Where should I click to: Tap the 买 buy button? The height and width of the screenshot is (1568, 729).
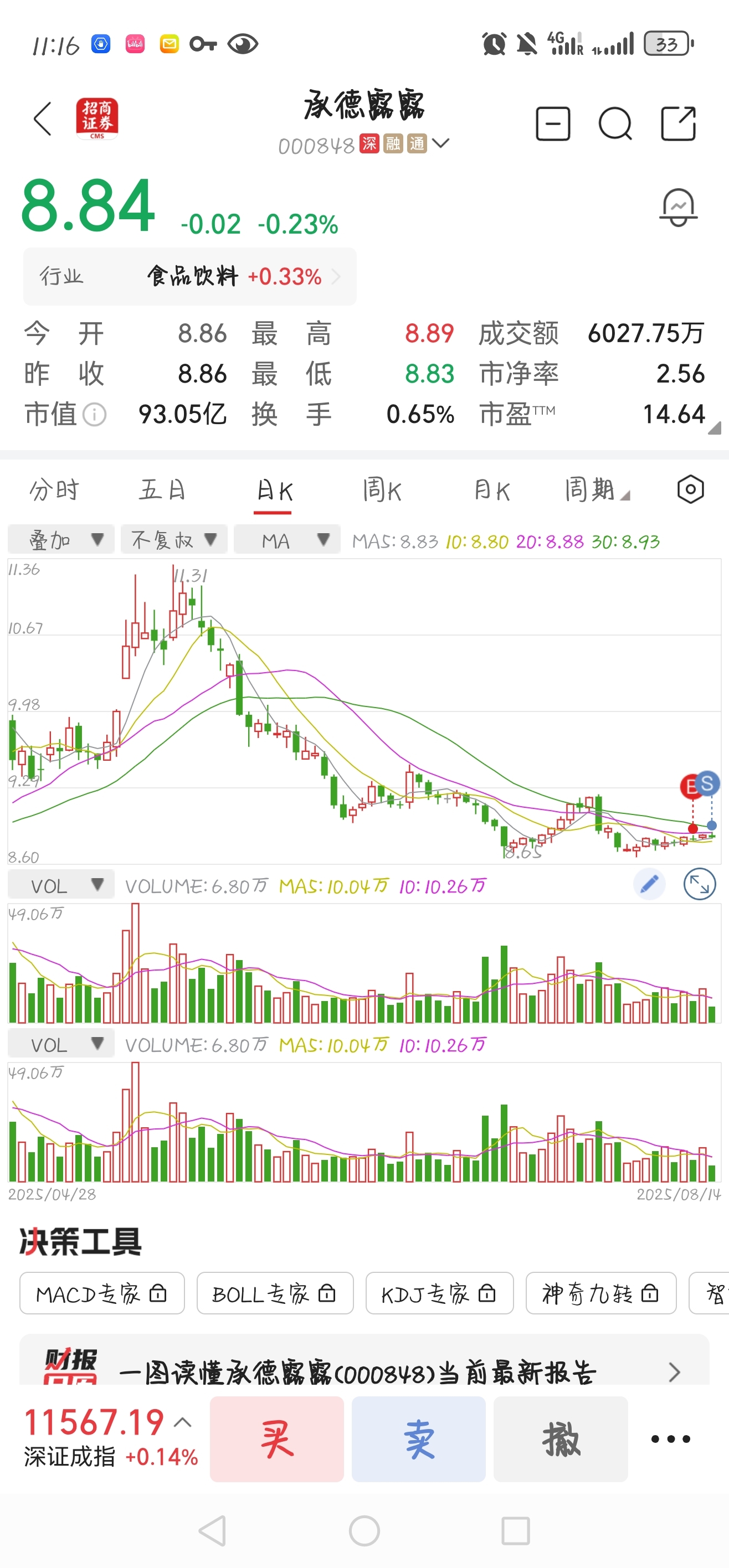click(277, 1439)
